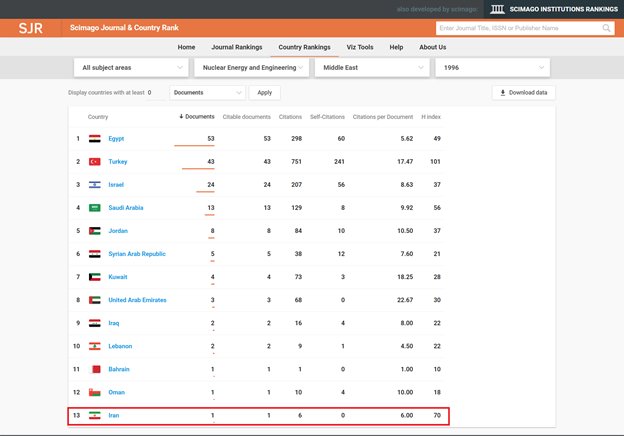
Task: Click the Egypt flag icon
Action: 95,139
